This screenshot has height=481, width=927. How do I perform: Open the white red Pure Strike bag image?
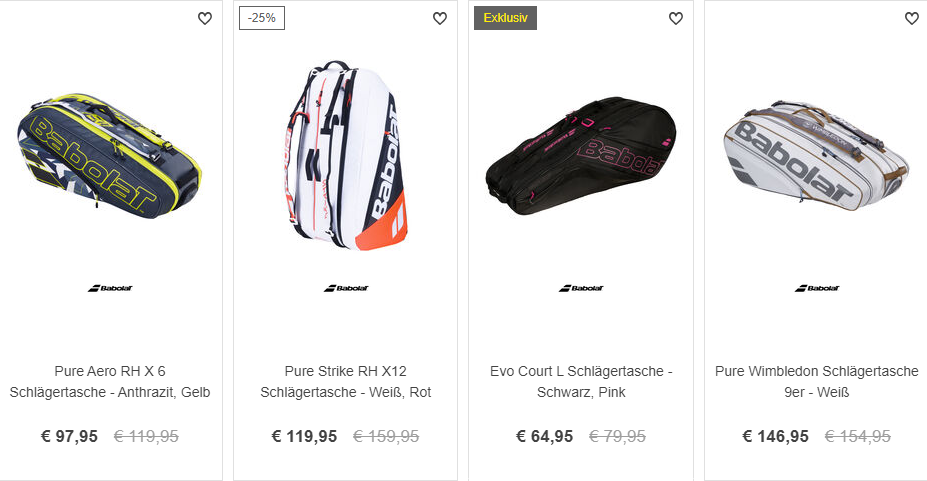346,155
